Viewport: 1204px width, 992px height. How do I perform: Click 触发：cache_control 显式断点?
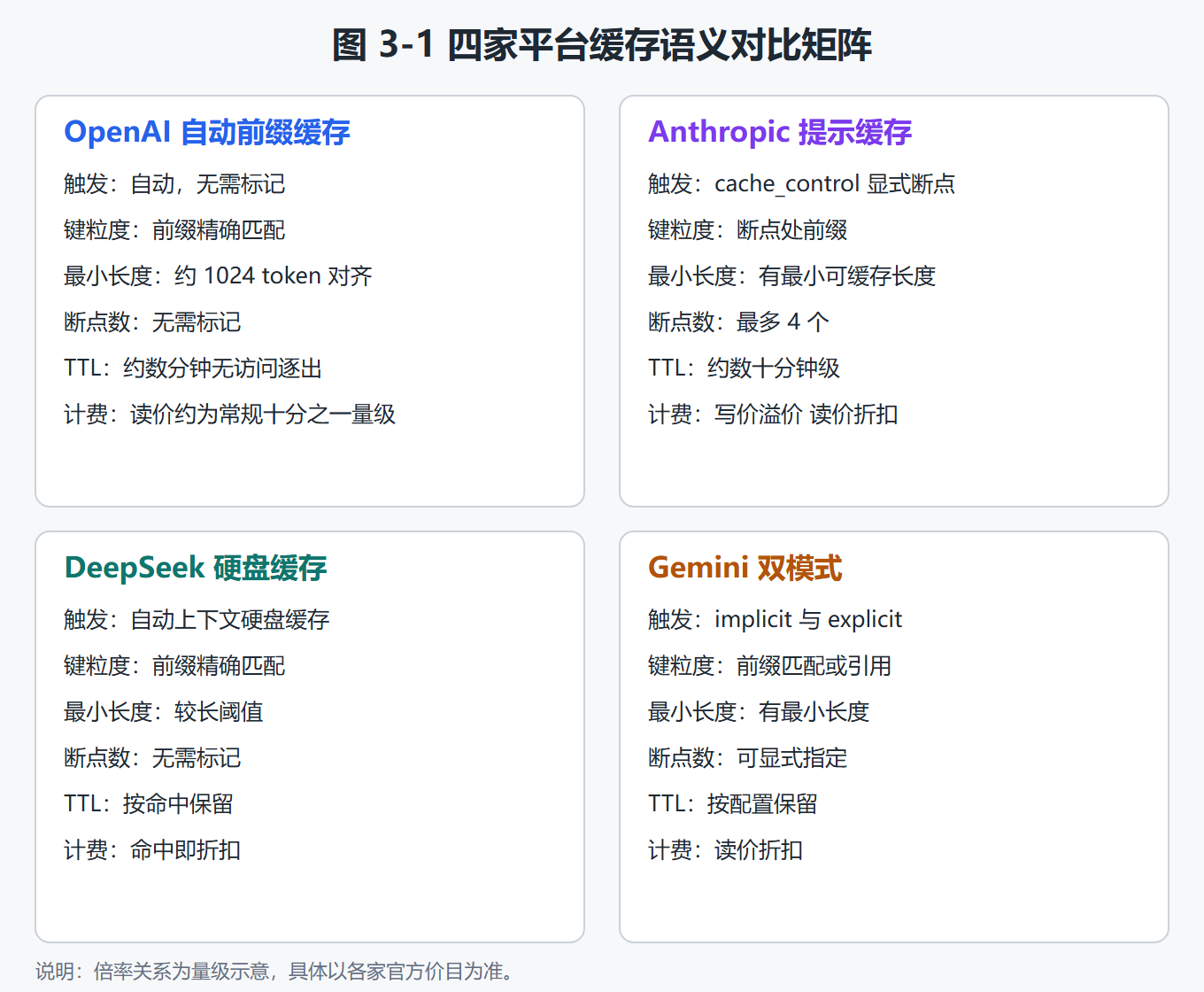(x=802, y=184)
